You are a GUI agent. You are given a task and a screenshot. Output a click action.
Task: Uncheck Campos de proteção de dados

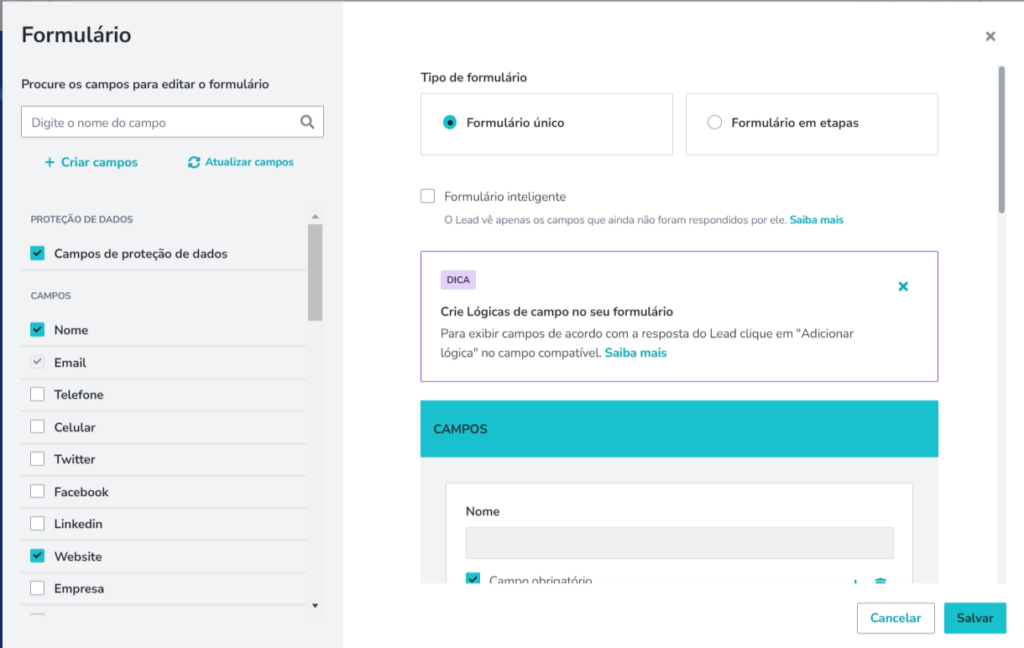38,254
